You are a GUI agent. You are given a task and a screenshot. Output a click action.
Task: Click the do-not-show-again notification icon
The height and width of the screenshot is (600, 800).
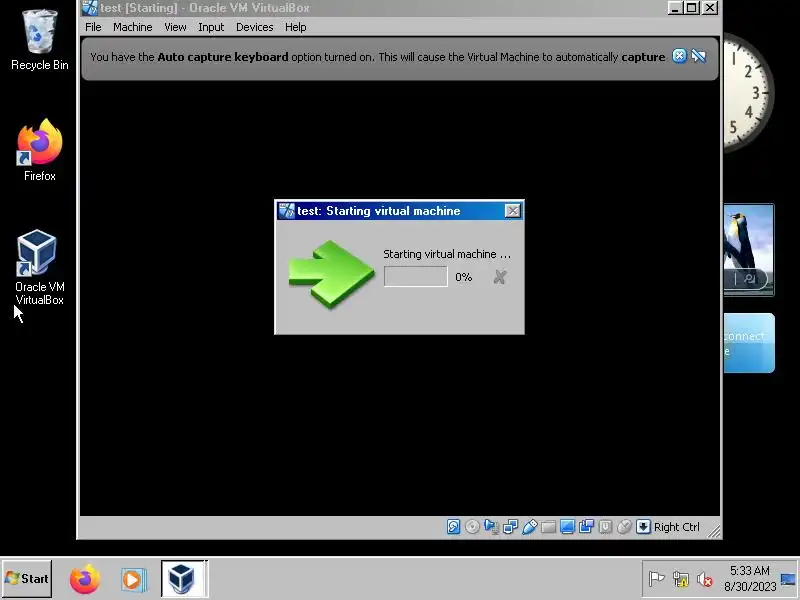[x=699, y=56]
